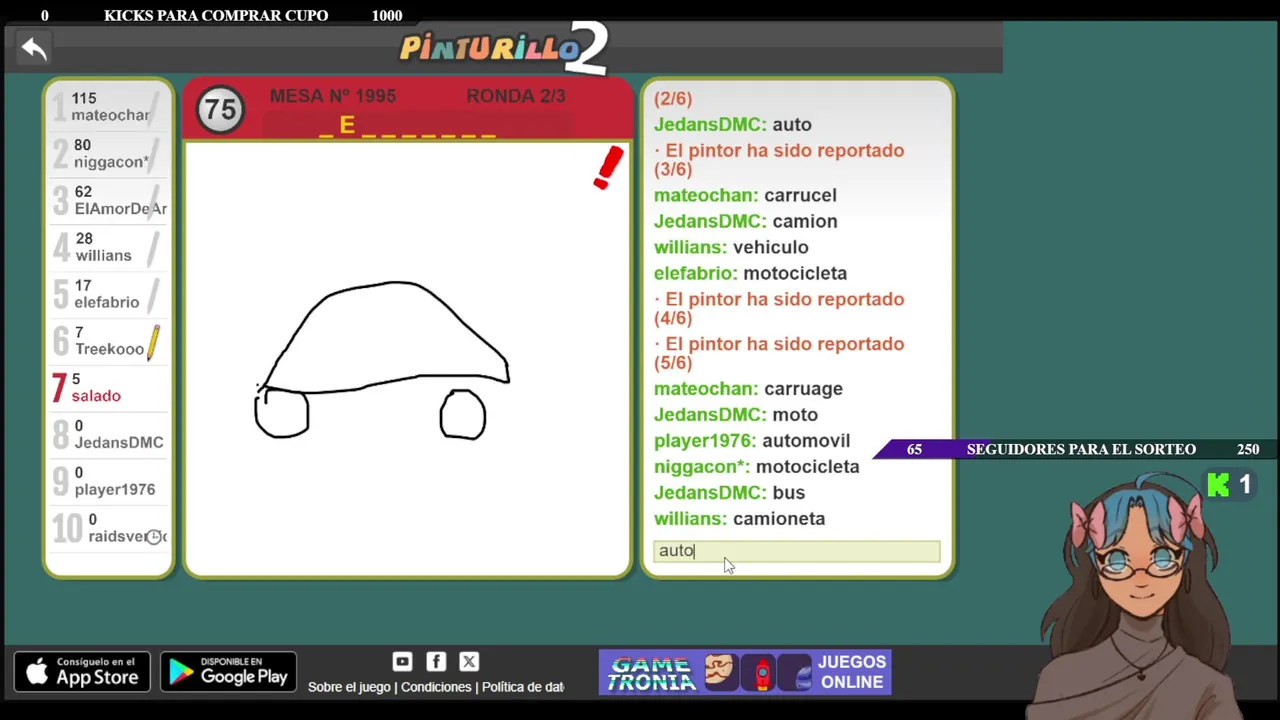Click the RONDA 2/3 label
The image size is (1280, 720).
(x=516, y=96)
